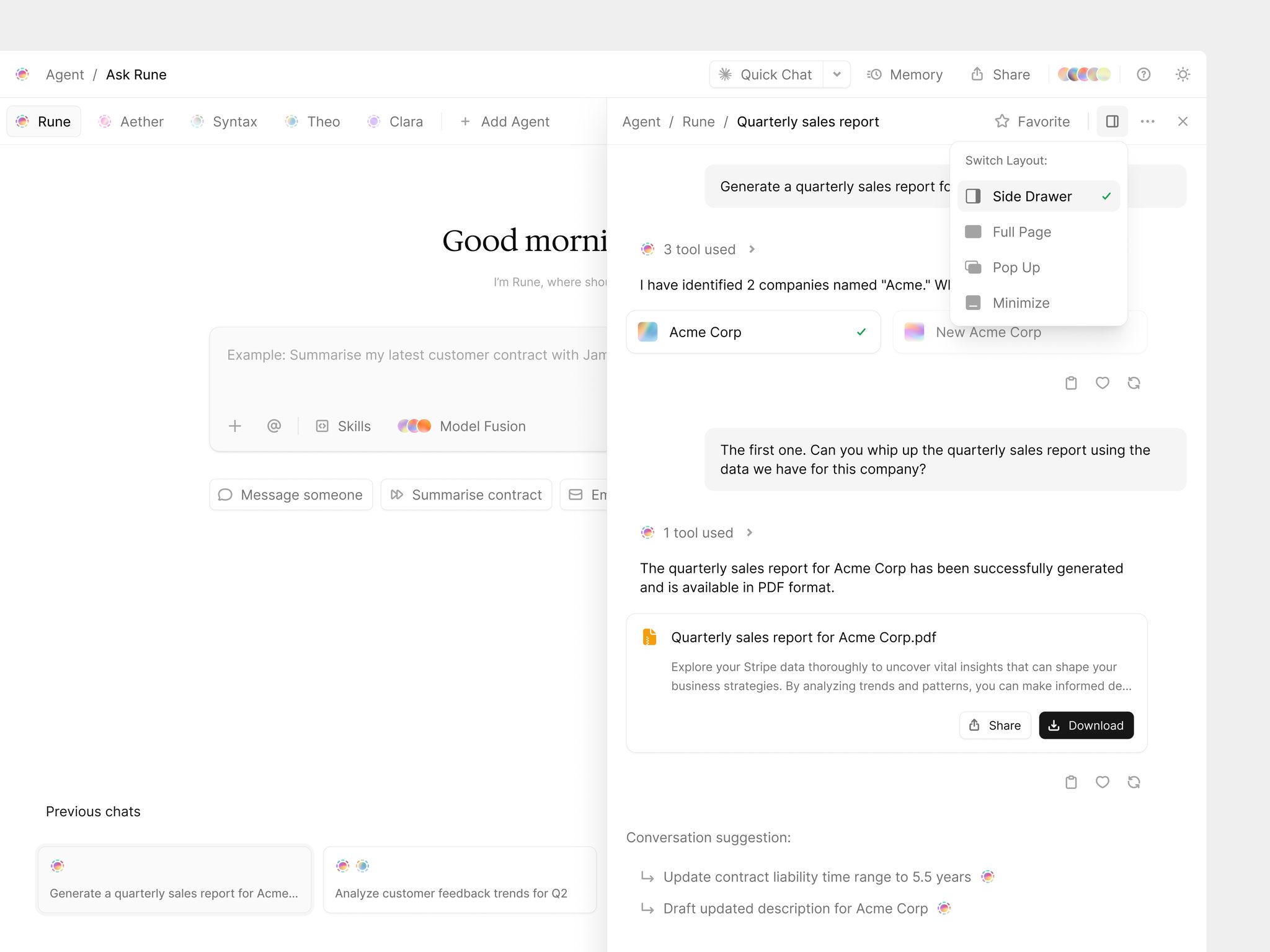Switch to the Rune agent tab
The image size is (1270, 952).
click(x=43, y=121)
